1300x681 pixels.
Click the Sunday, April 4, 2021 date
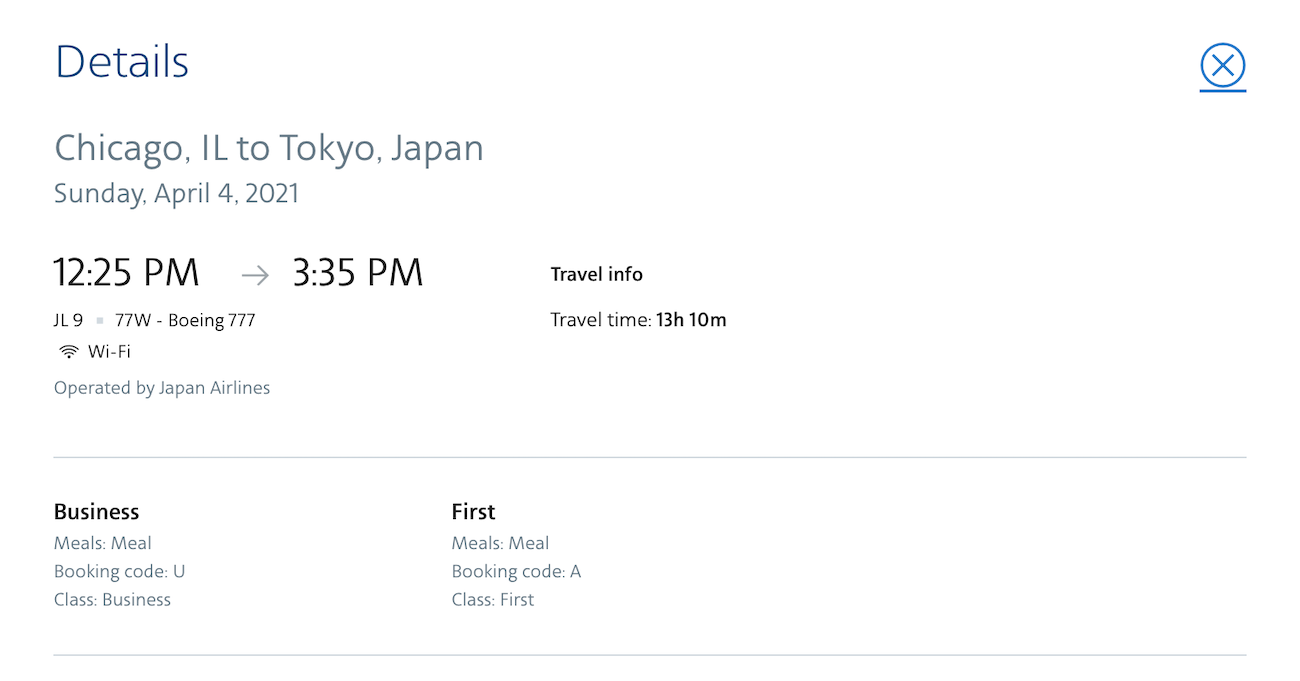pyautogui.click(x=175, y=193)
